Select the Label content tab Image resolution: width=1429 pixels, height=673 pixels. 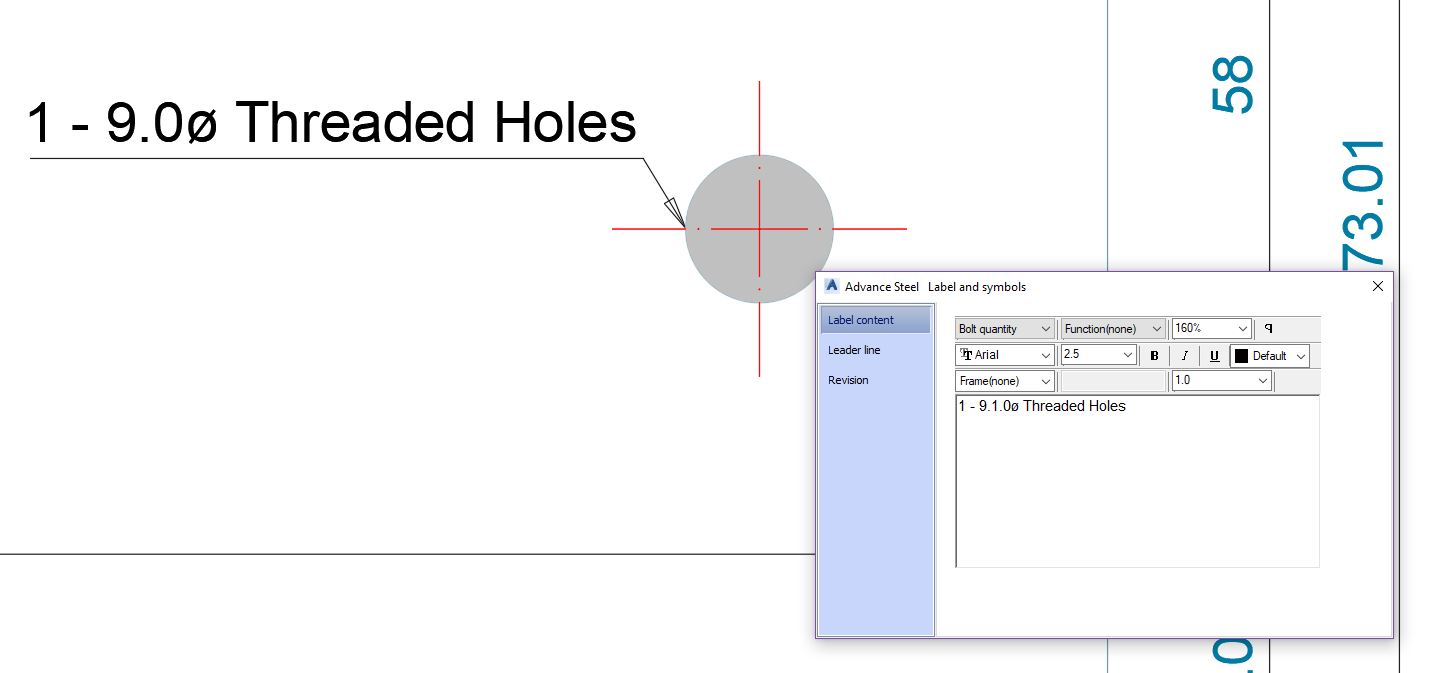coord(859,319)
